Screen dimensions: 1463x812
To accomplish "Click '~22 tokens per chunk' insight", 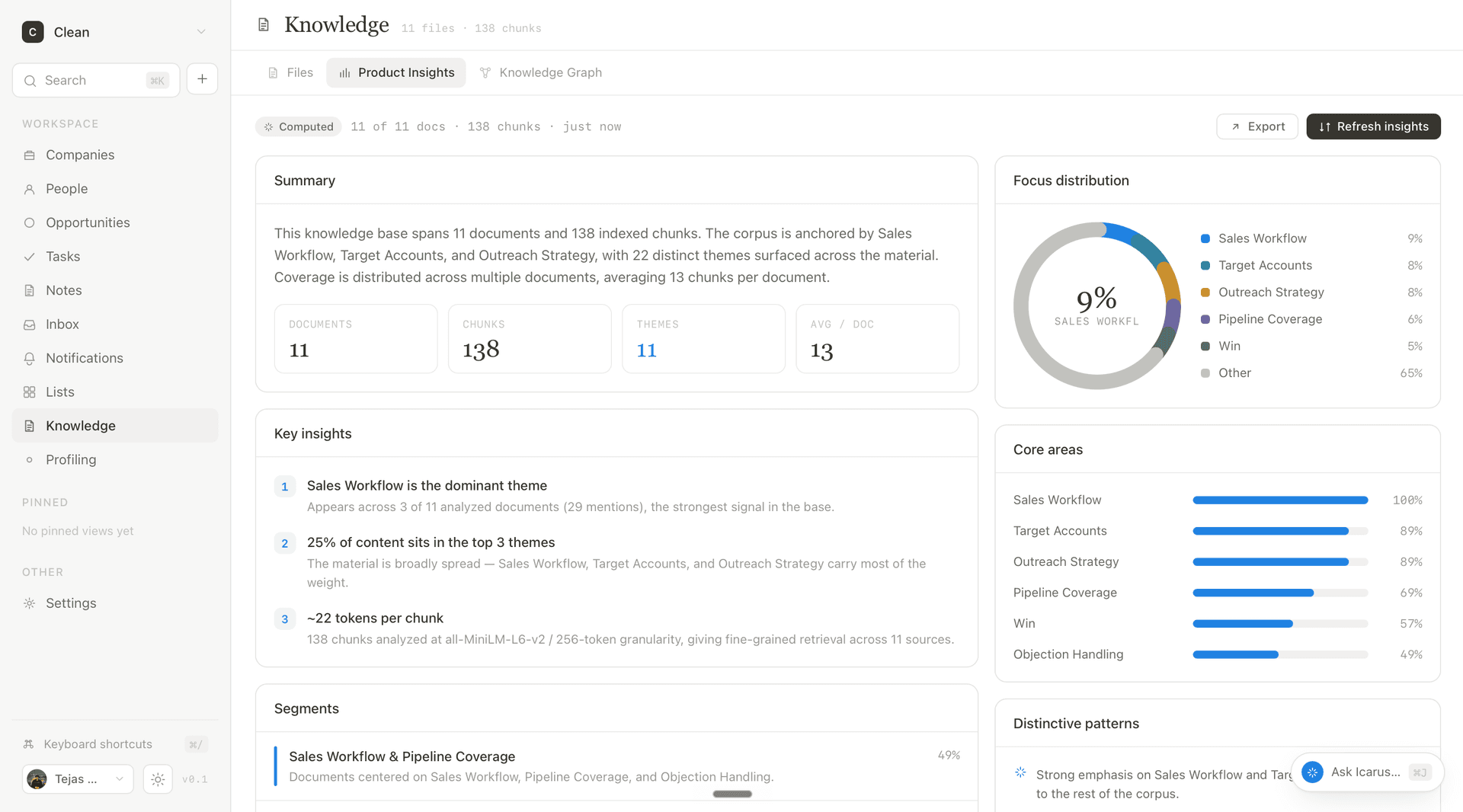I will (x=375, y=619).
